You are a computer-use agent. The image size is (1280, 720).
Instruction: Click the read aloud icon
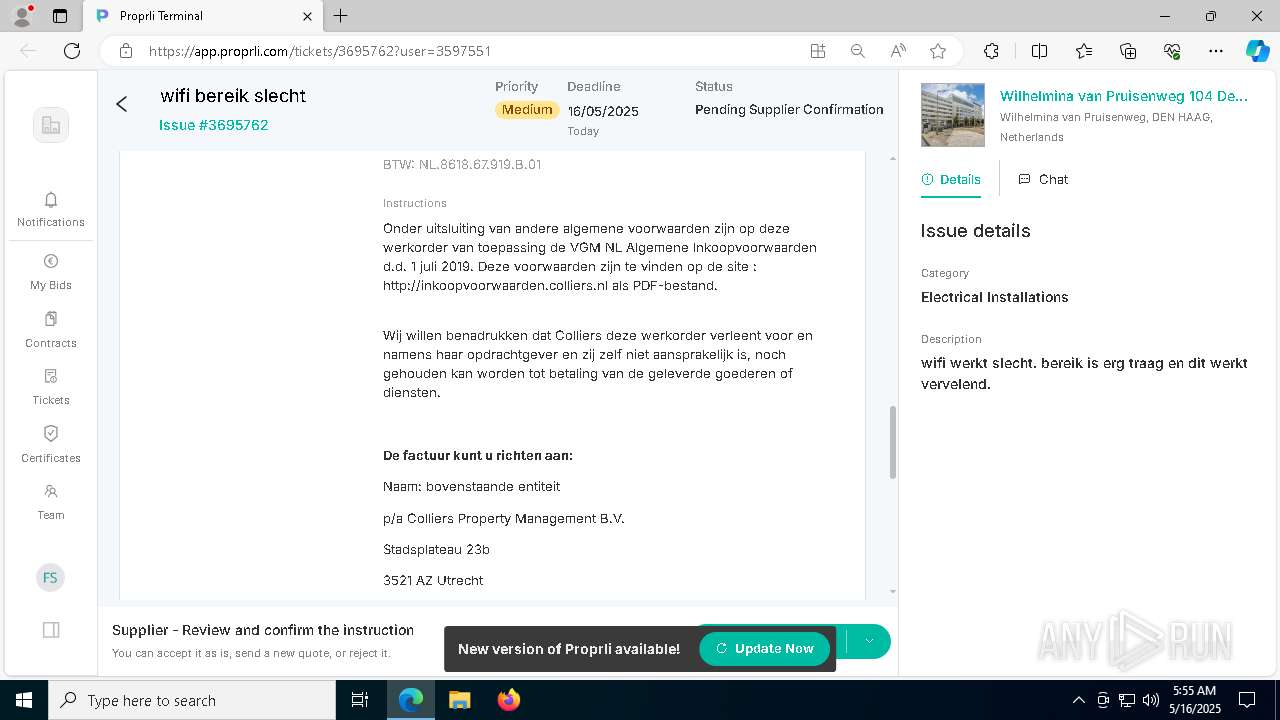point(898,51)
